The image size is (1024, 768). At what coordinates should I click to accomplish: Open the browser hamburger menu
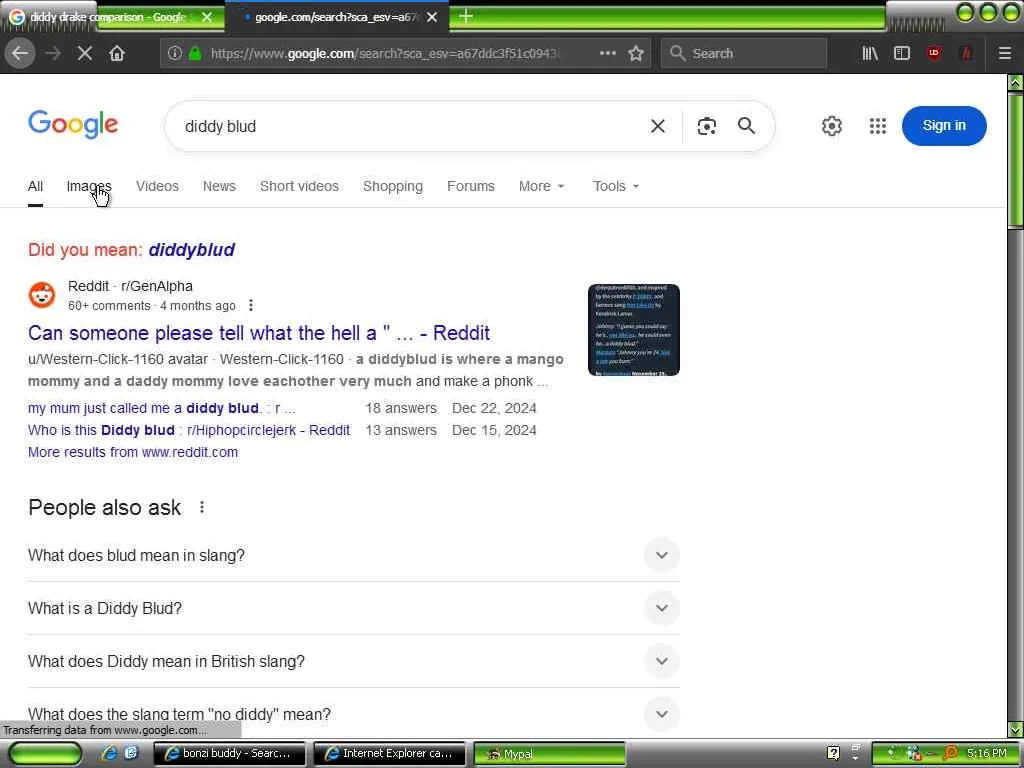tap(1004, 53)
